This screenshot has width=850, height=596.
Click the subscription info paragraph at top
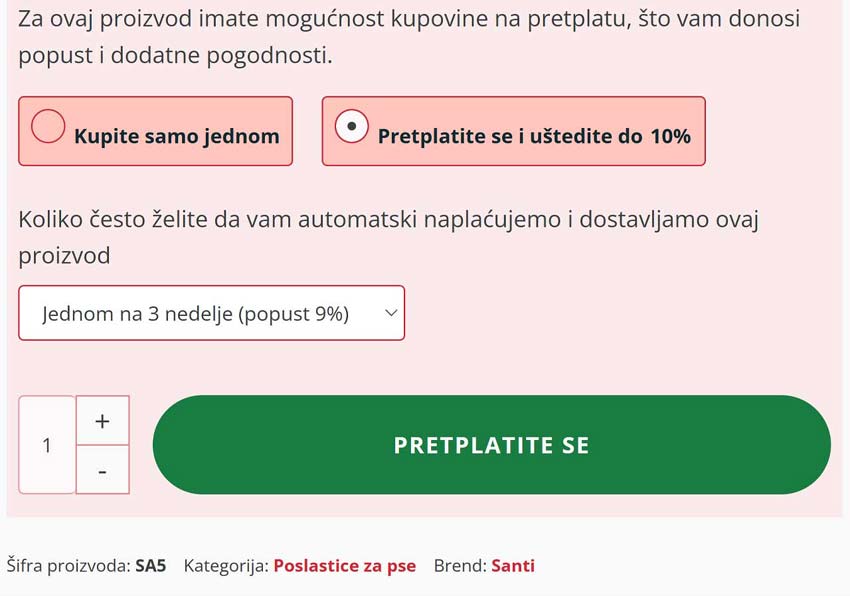(409, 37)
